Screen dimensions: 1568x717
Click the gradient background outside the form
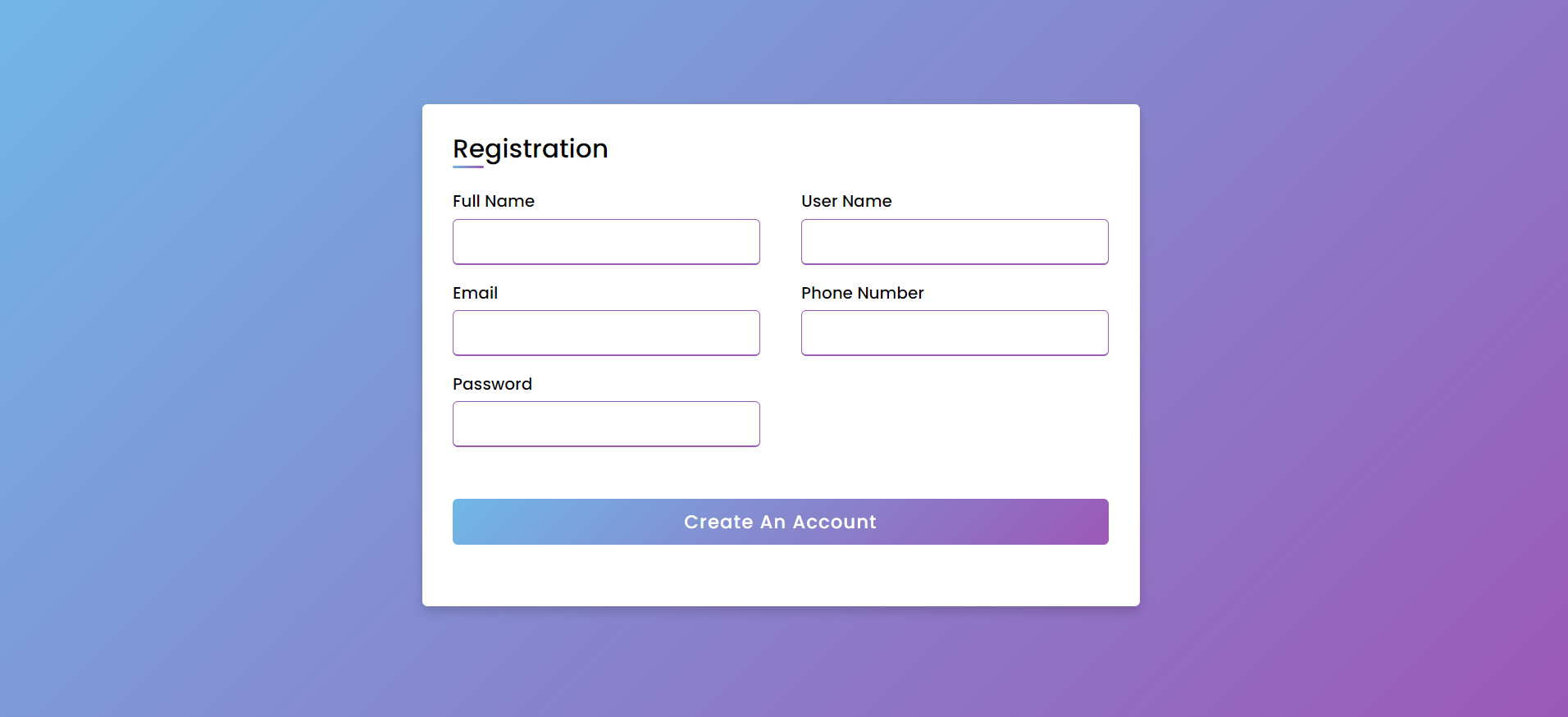tap(164, 358)
